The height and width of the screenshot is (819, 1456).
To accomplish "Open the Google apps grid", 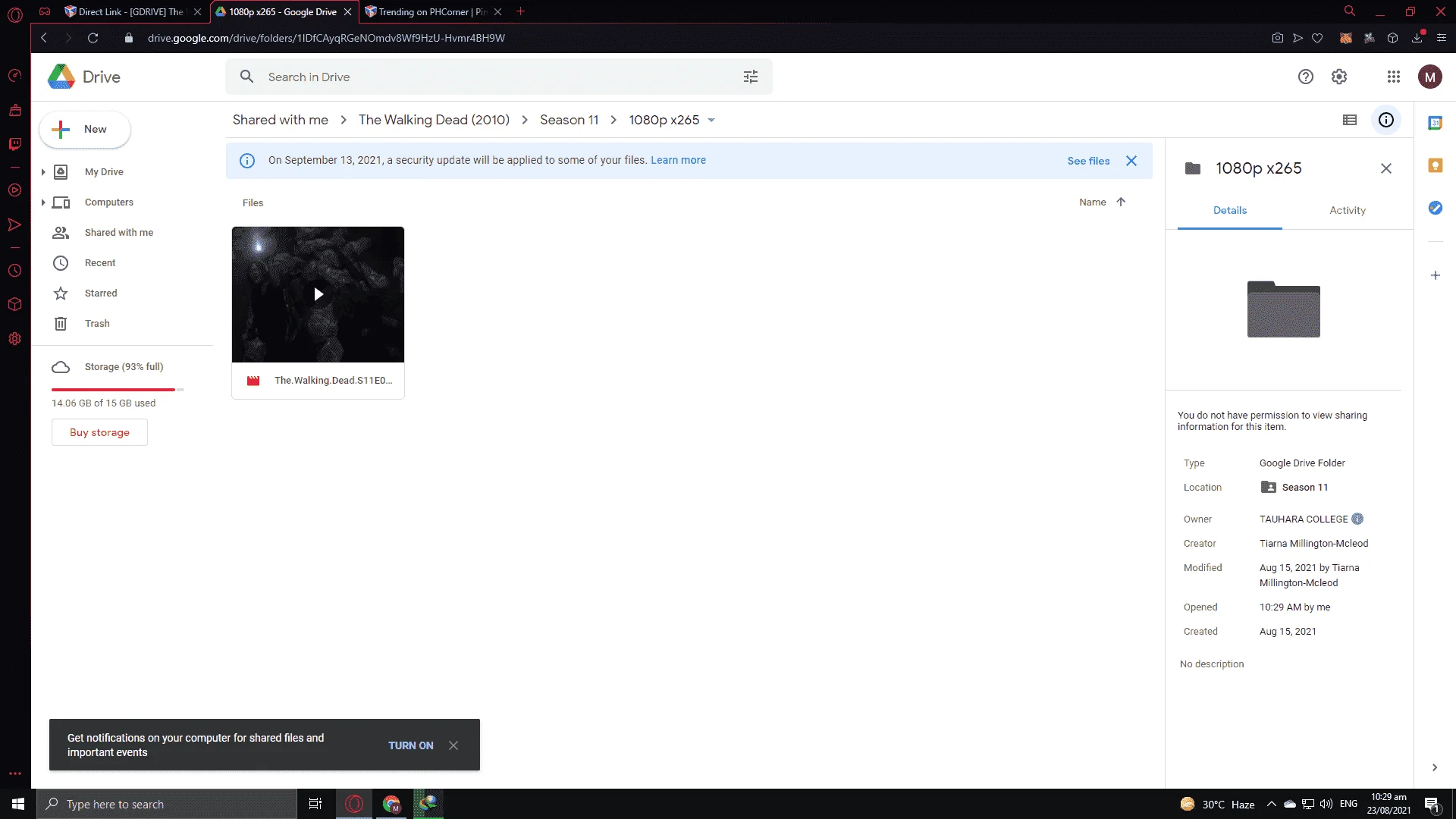I will 1394,77.
